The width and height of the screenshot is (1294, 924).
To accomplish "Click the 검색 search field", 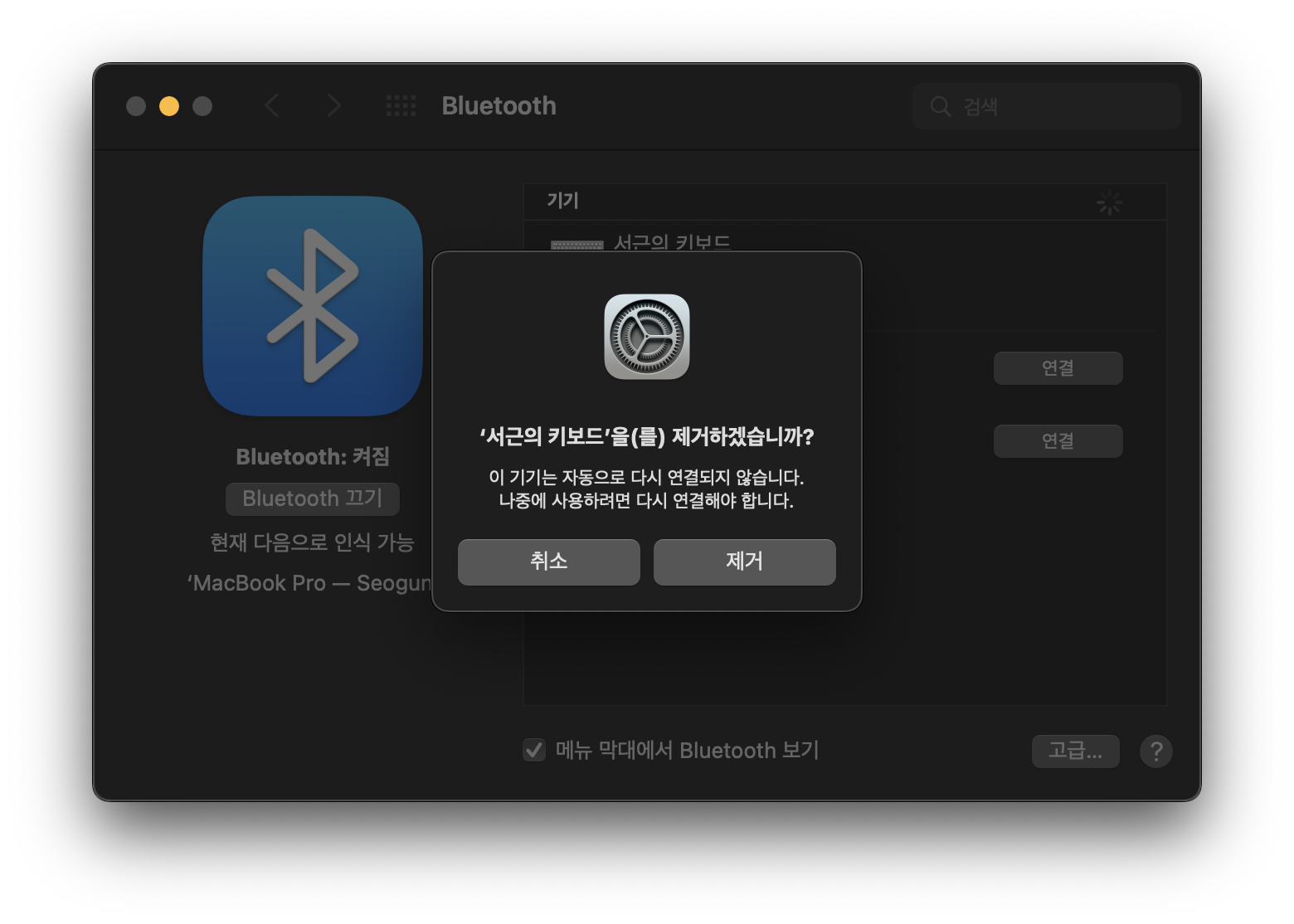I will click(1046, 106).
